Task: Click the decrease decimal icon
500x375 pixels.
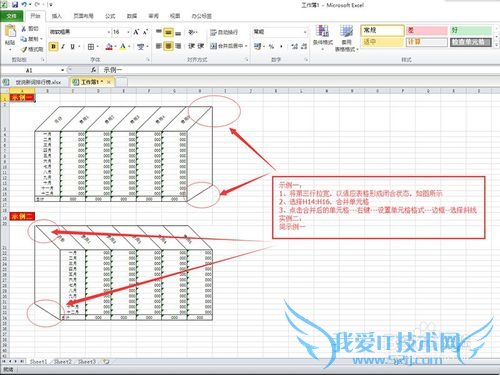Action: (304, 46)
